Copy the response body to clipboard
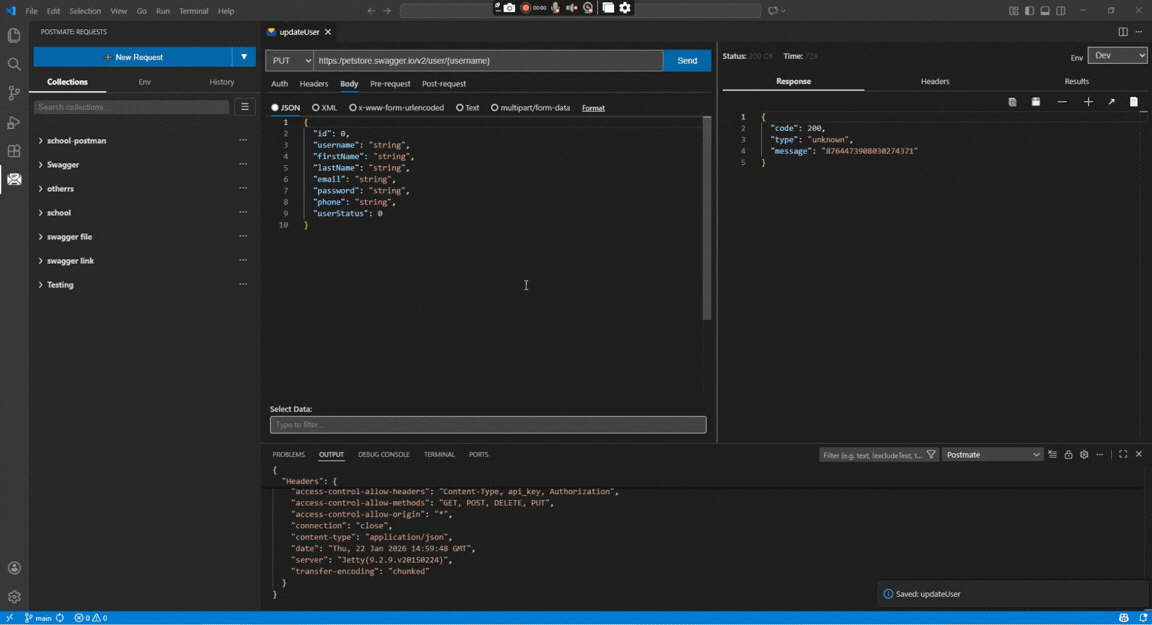This screenshot has width=1152, height=625. [1012, 102]
